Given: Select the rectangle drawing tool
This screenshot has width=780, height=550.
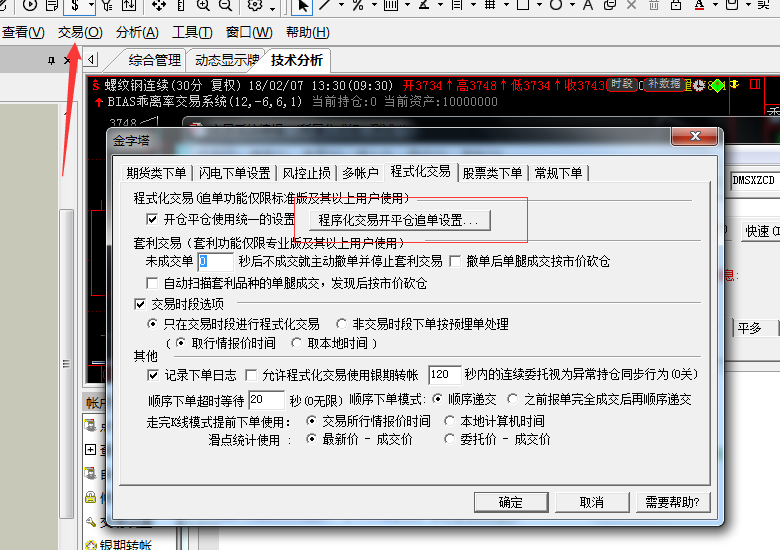Looking at the screenshot, I should pos(523,5).
